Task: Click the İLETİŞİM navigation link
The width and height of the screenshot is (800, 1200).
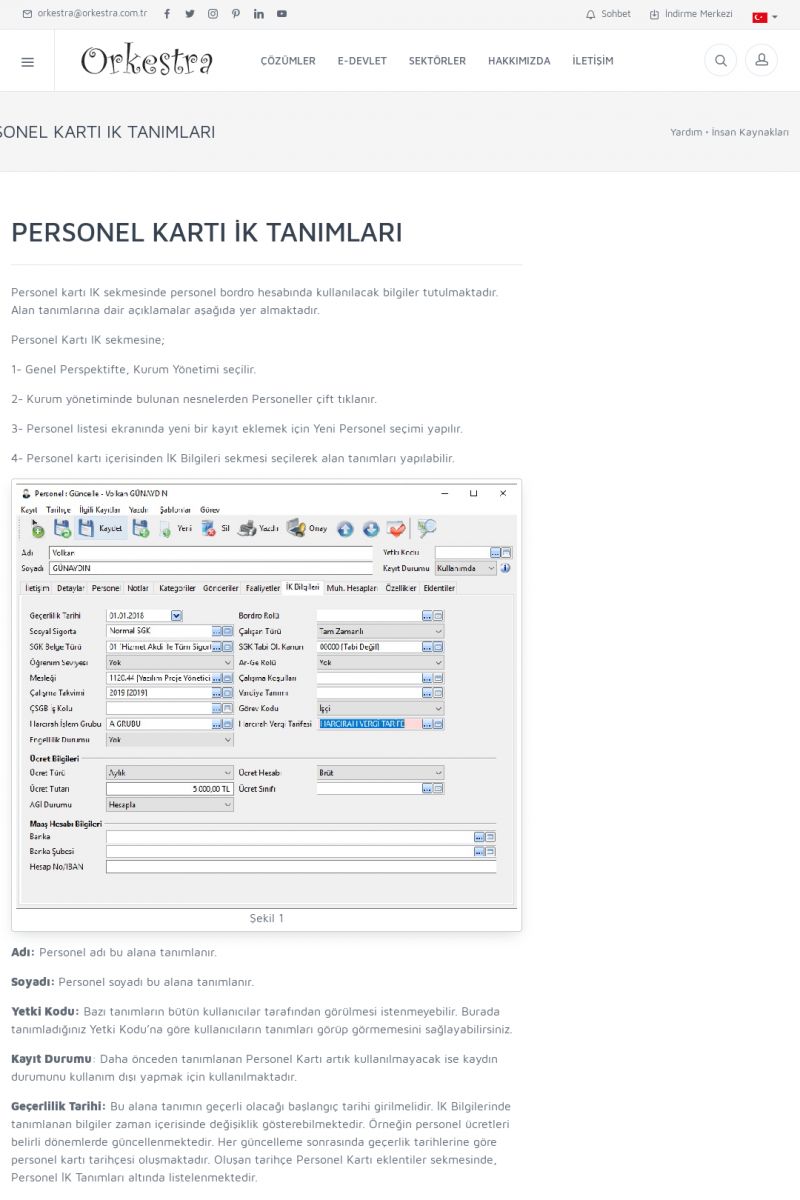Action: pos(593,61)
